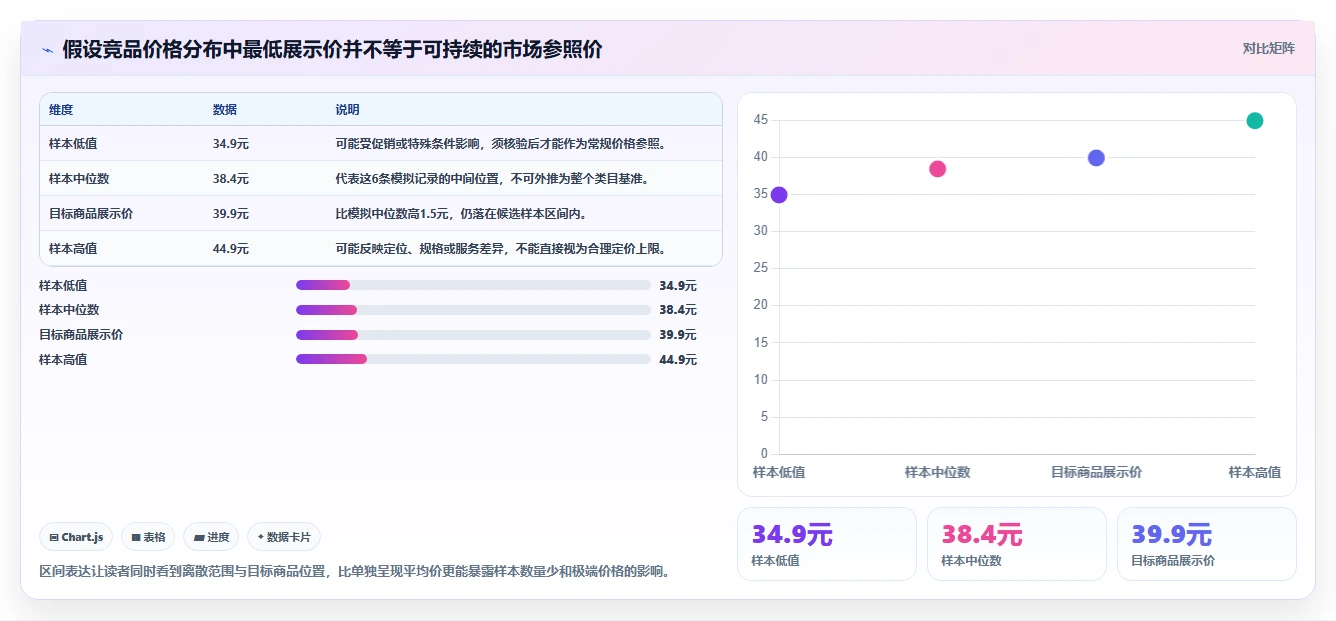
Task: Select the 数据卡片 tag chip
Action: [x=284, y=537]
